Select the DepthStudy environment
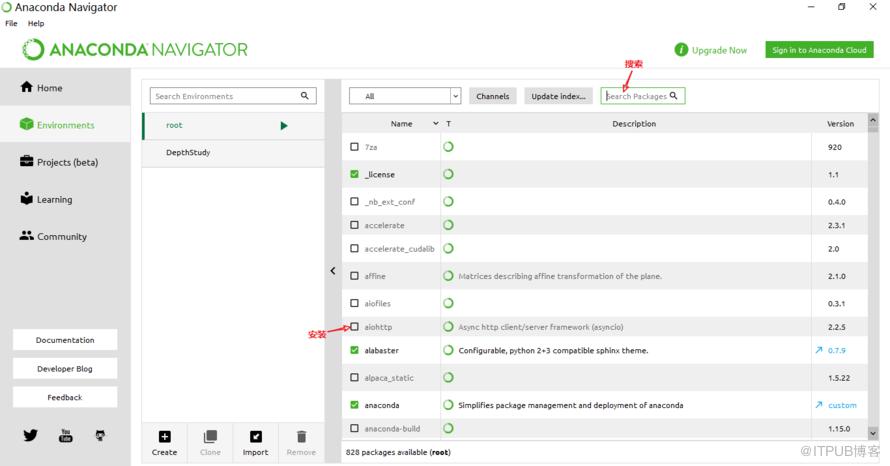The height and width of the screenshot is (466, 890). [x=233, y=153]
